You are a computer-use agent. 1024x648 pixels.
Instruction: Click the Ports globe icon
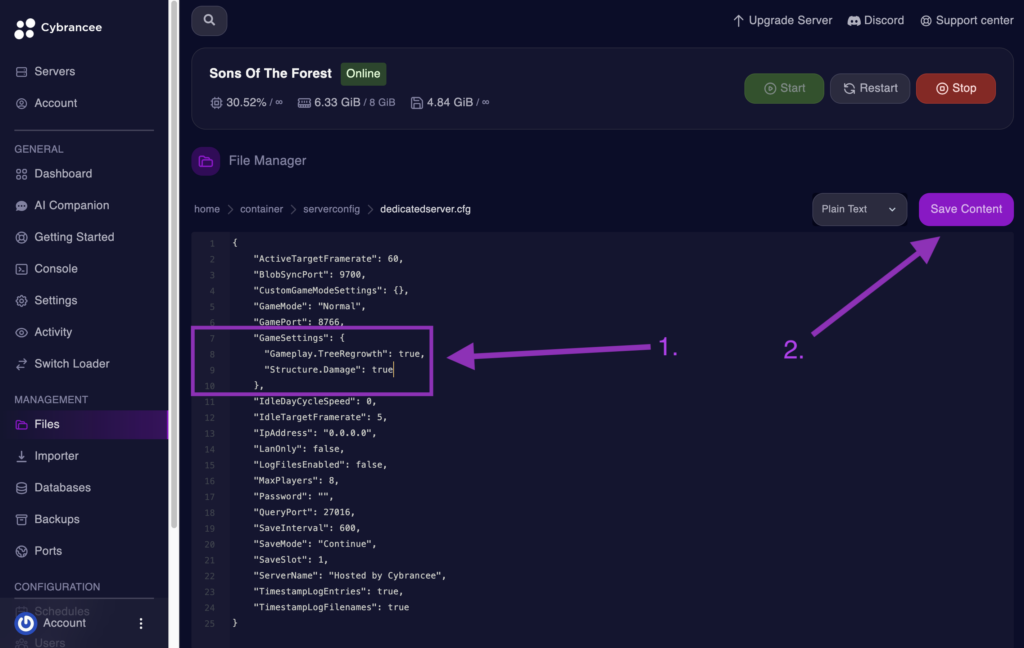coord(22,551)
